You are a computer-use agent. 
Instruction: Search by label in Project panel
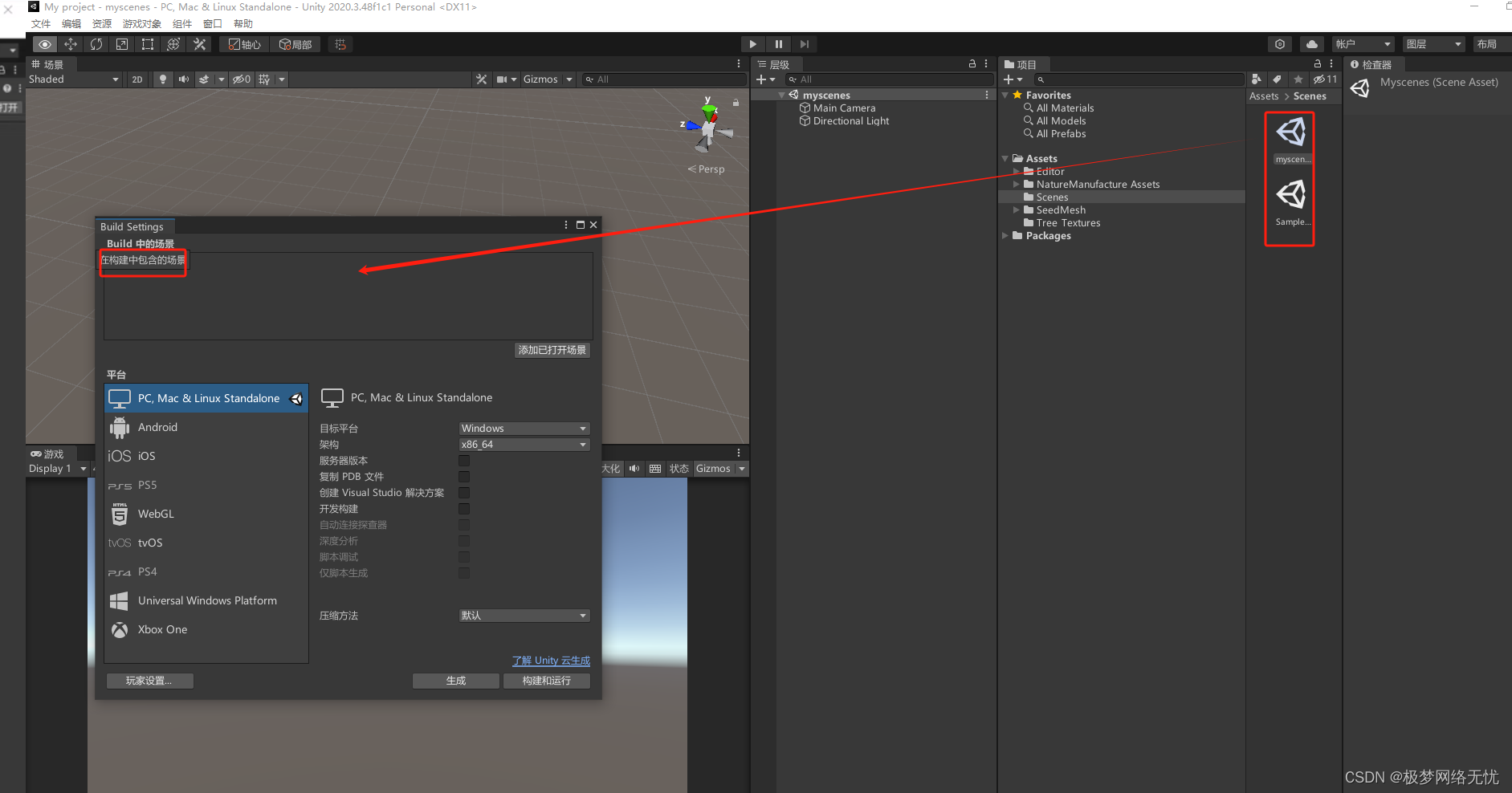click(1278, 79)
